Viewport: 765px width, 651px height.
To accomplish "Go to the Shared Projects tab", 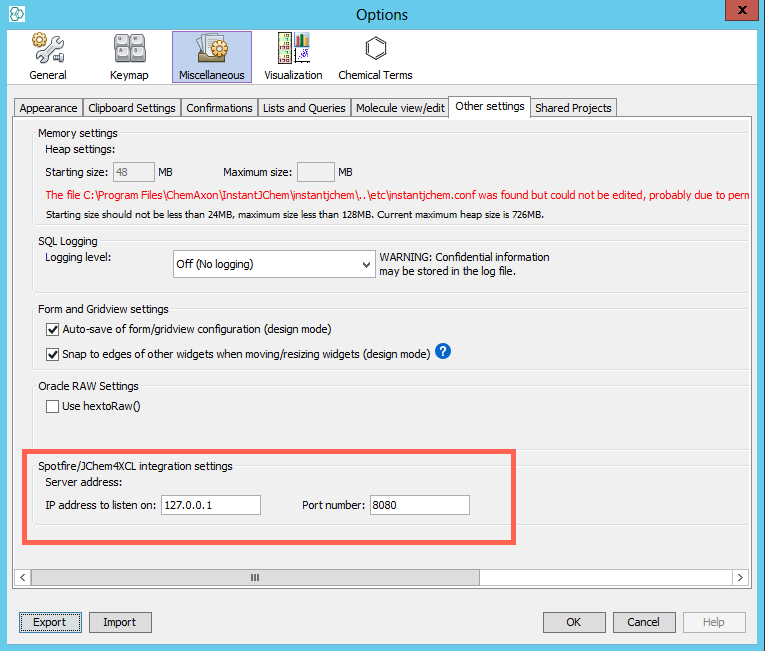I will point(573,108).
